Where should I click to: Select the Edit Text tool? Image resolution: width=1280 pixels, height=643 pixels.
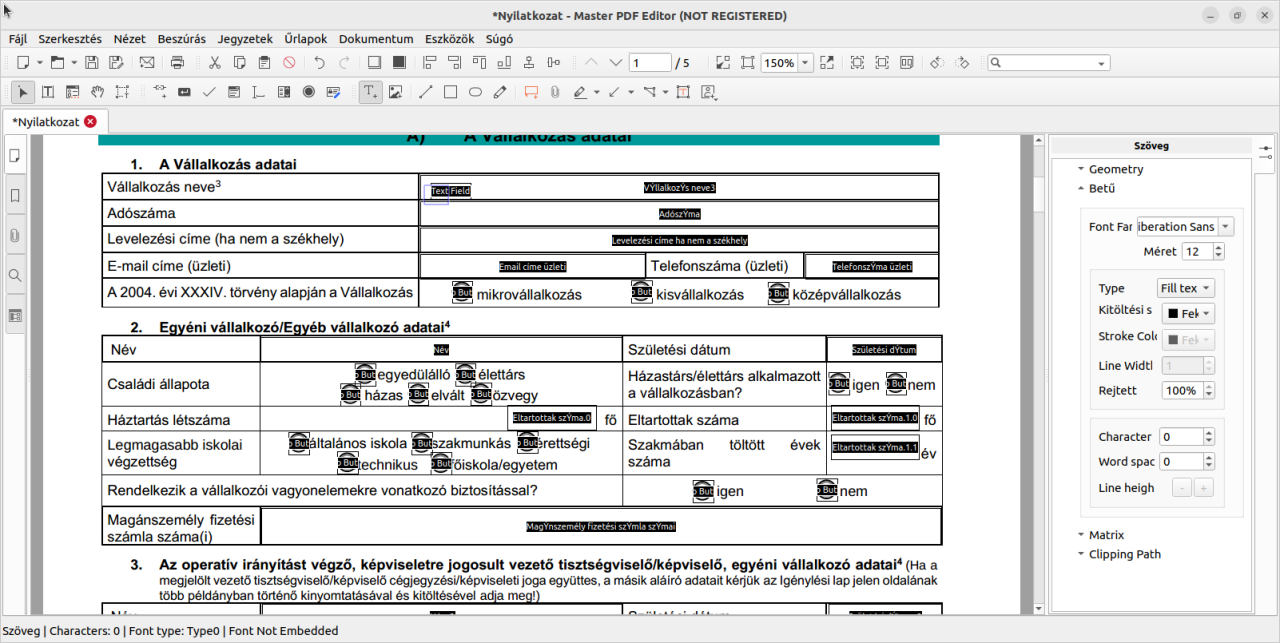(47, 92)
